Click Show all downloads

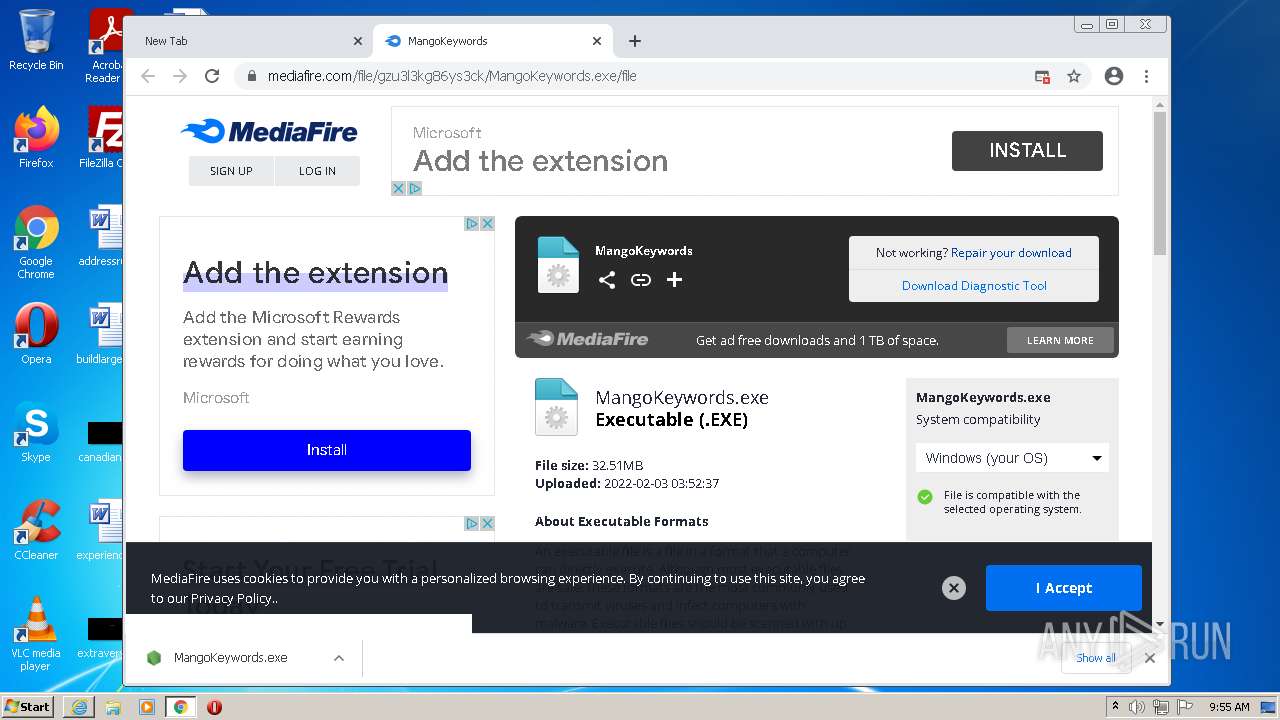click(1096, 658)
